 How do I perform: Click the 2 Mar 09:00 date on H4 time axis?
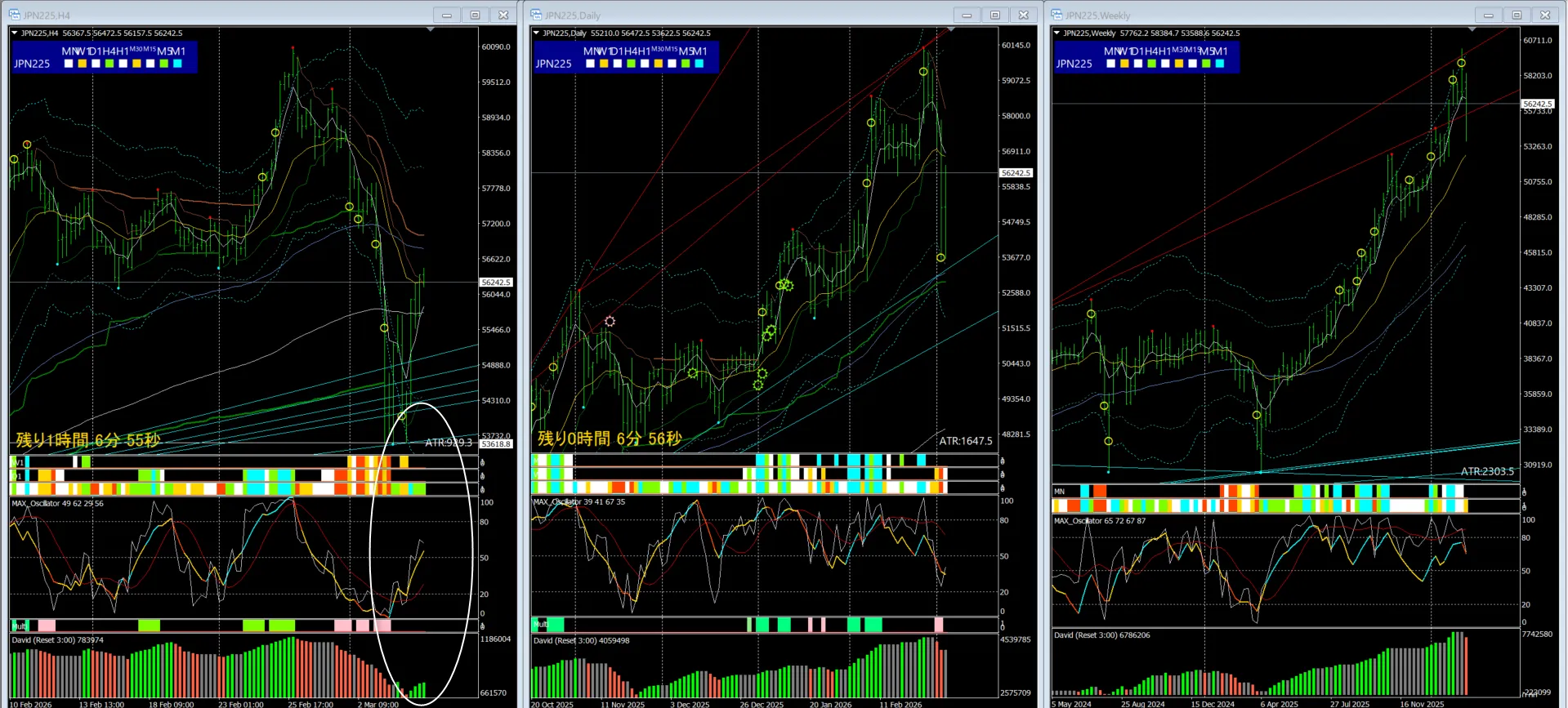point(378,704)
